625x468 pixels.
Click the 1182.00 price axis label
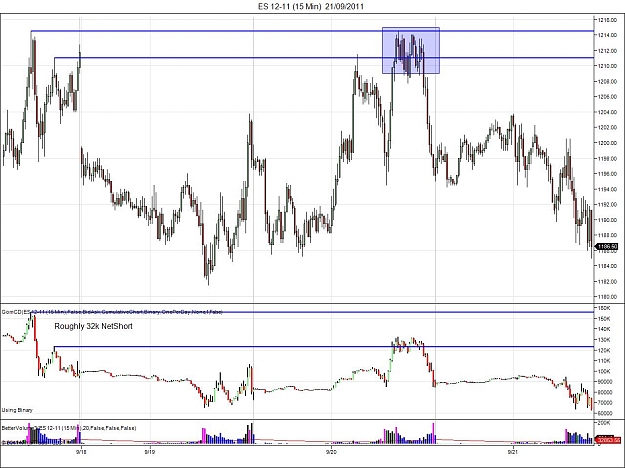click(607, 281)
